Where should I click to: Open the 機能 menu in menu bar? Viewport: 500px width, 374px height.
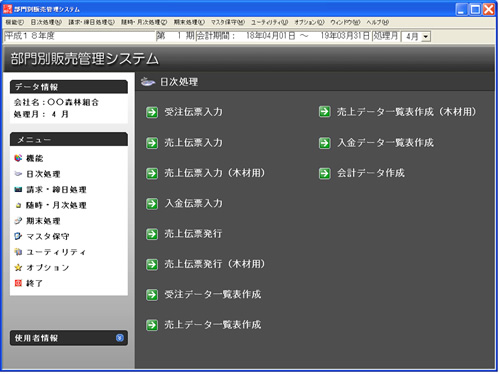coord(15,22)
